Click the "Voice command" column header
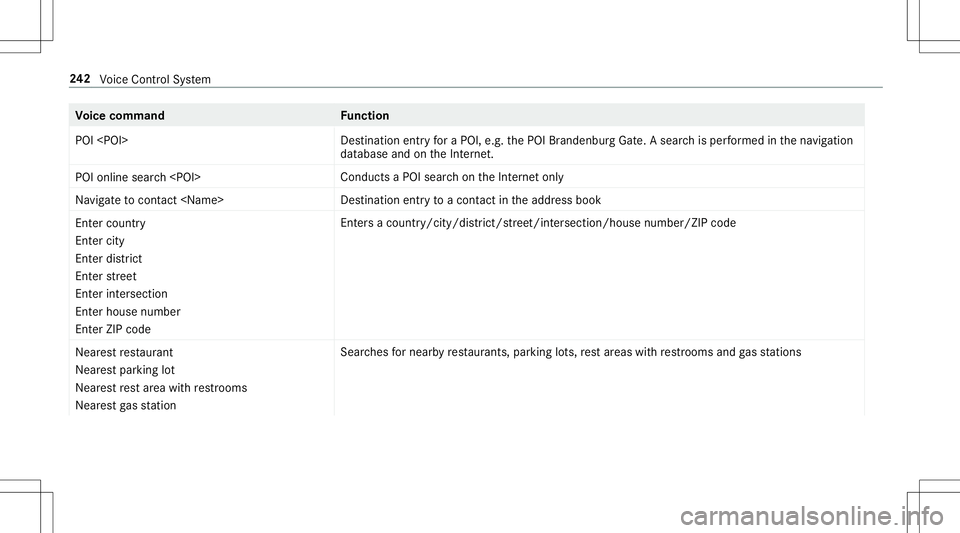 pos(120,116)
